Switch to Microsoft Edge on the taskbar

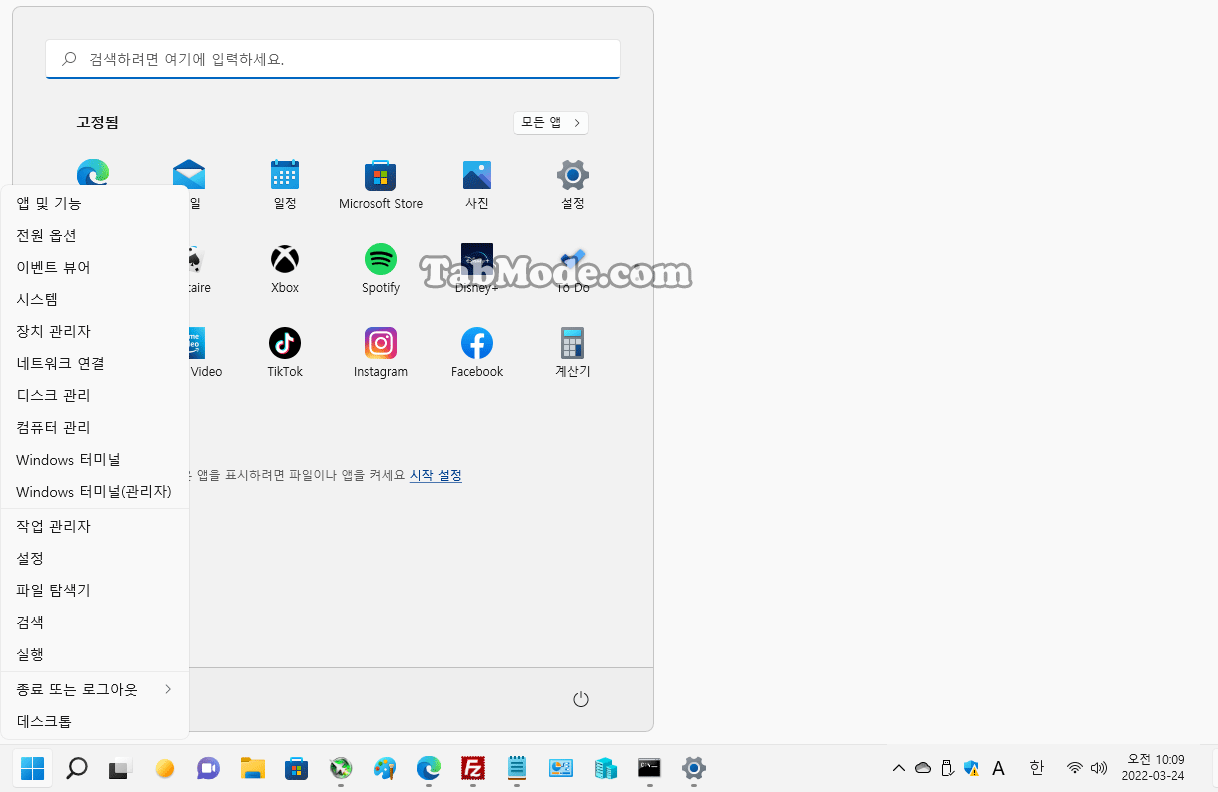pyautogui.click(x=428, y=768)
